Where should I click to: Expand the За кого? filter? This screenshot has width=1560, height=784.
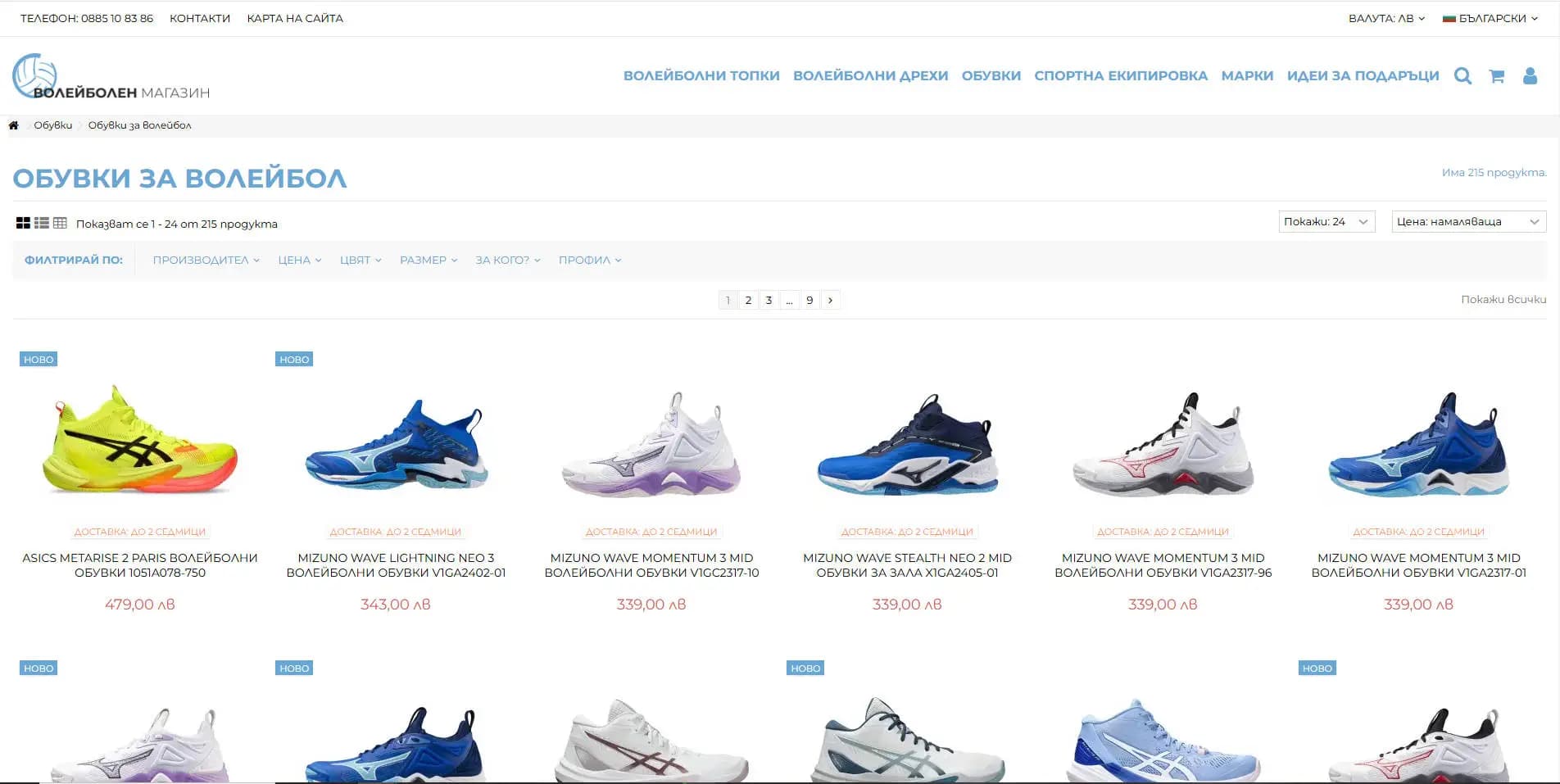click(x=508, y=260)
